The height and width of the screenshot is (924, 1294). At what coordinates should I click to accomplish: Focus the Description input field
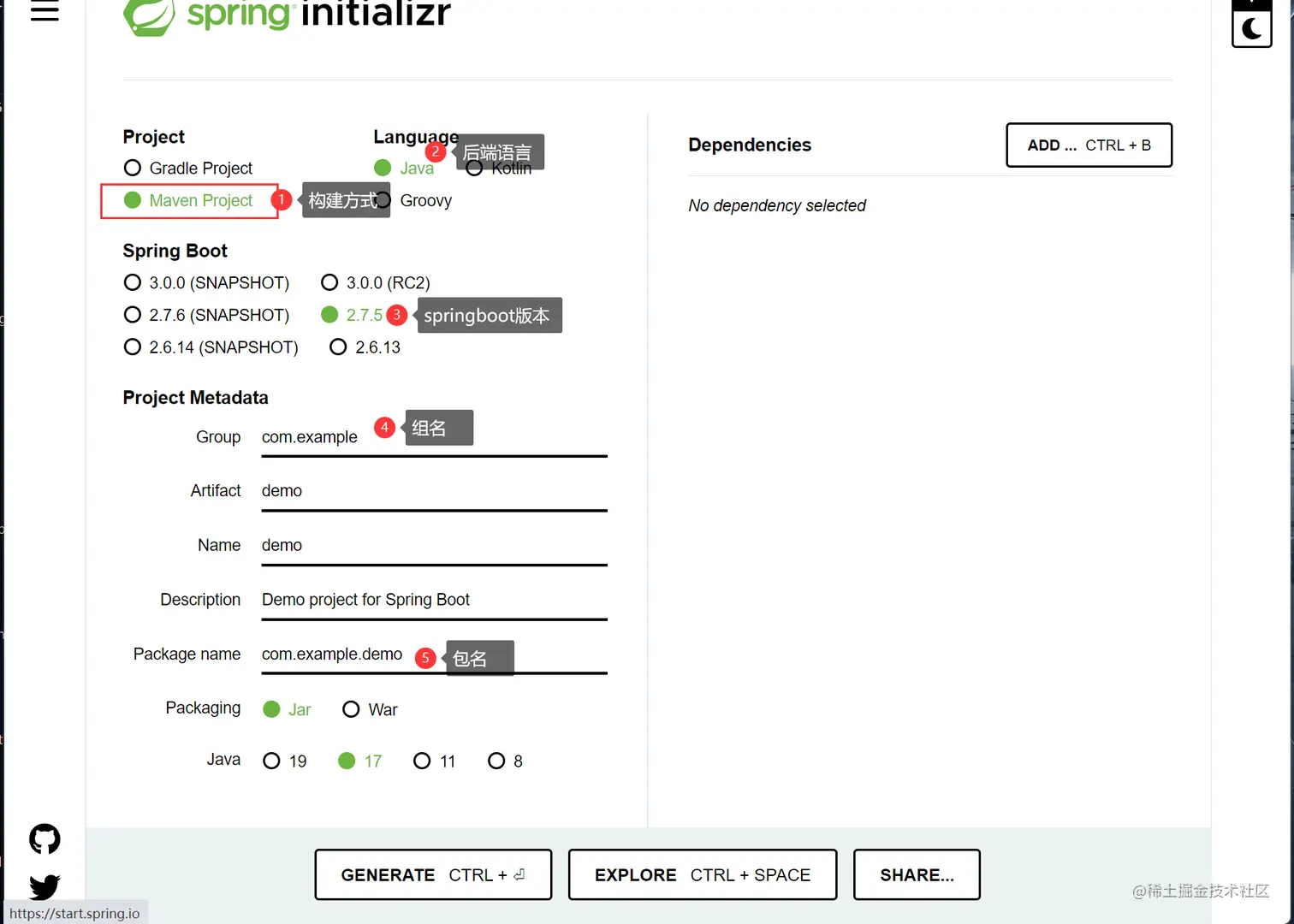pyautogui.click(x=435, y=600)
